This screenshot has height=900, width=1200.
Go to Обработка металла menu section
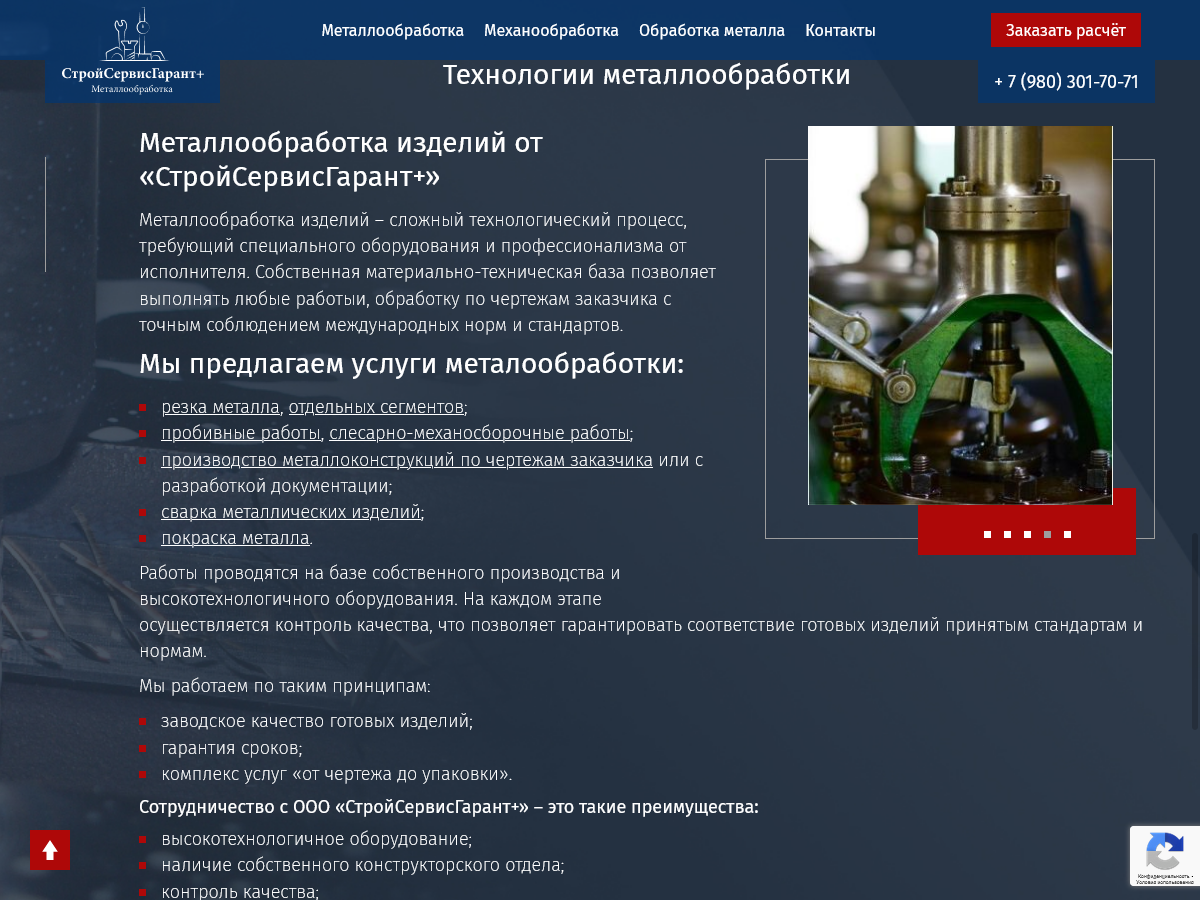pyautogui.click(x=711, y=30)
